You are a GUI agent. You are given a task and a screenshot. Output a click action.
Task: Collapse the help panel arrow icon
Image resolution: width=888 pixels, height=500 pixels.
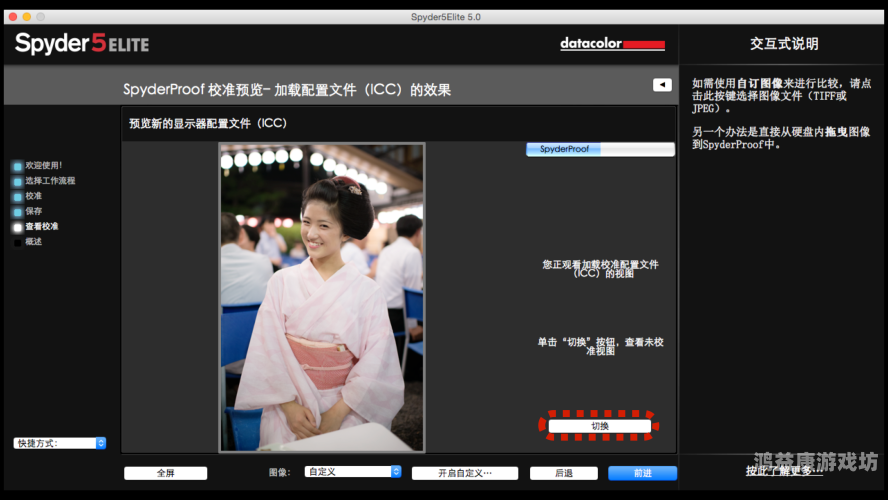662,85
